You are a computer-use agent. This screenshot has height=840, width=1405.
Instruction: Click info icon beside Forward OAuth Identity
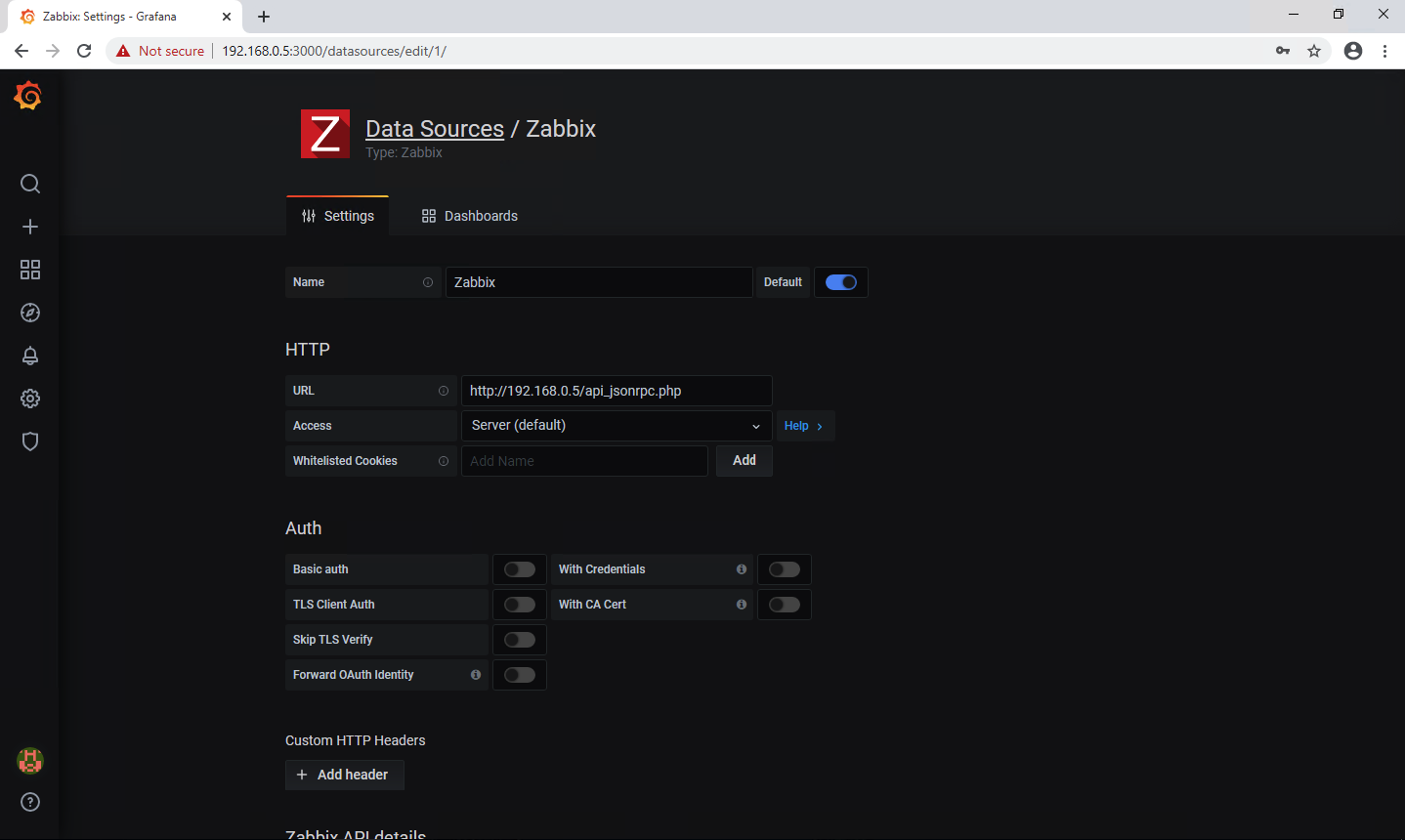476,675
